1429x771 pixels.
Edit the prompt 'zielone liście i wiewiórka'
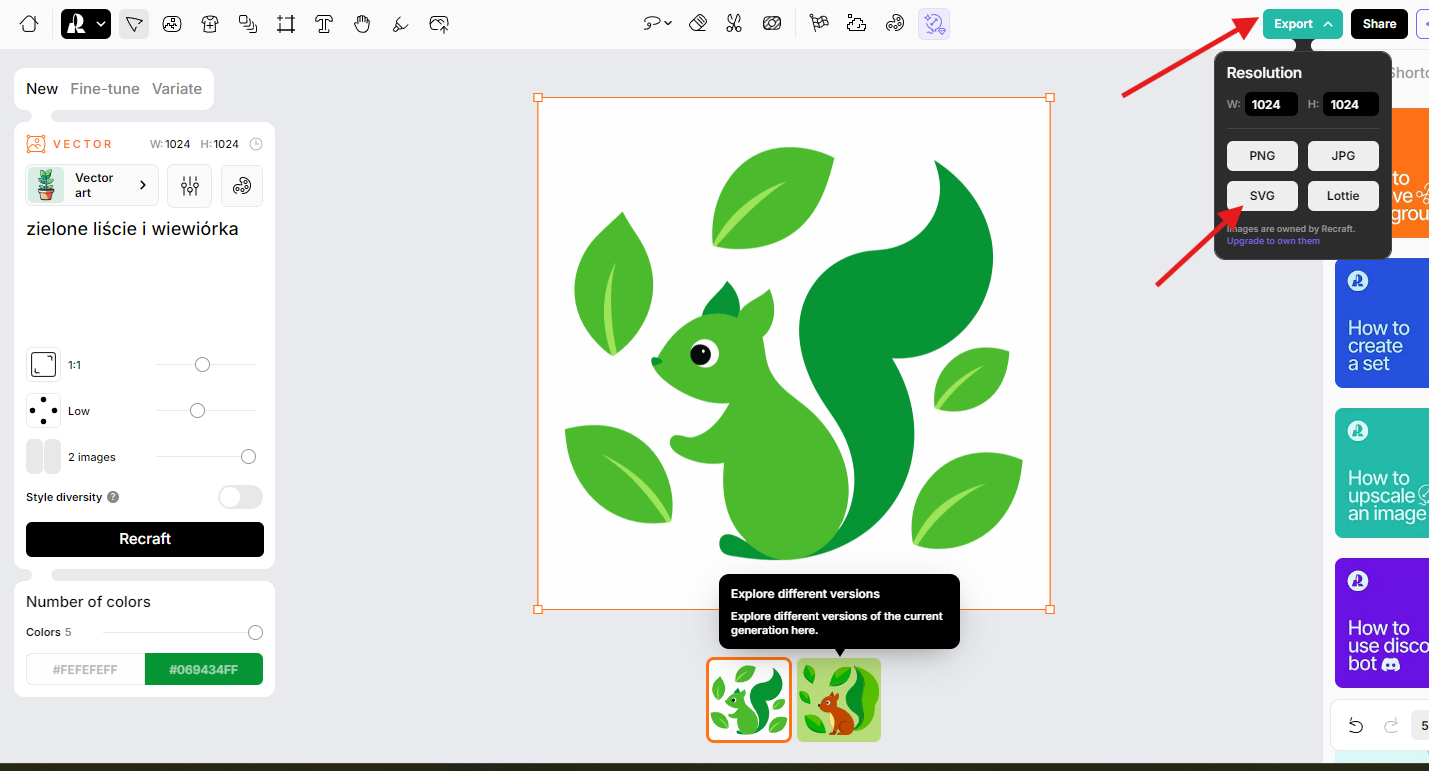coord(132,229)
